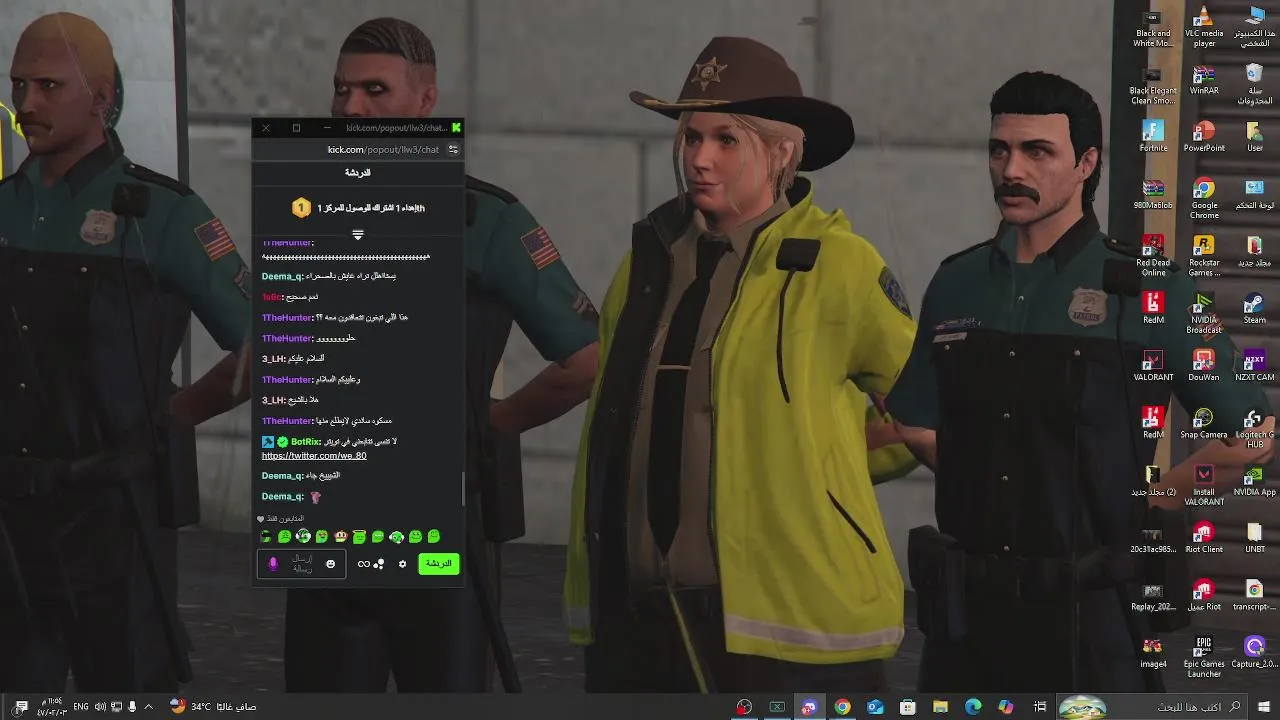Open the VLC media player desktop shortcut

pos(1204,26)
